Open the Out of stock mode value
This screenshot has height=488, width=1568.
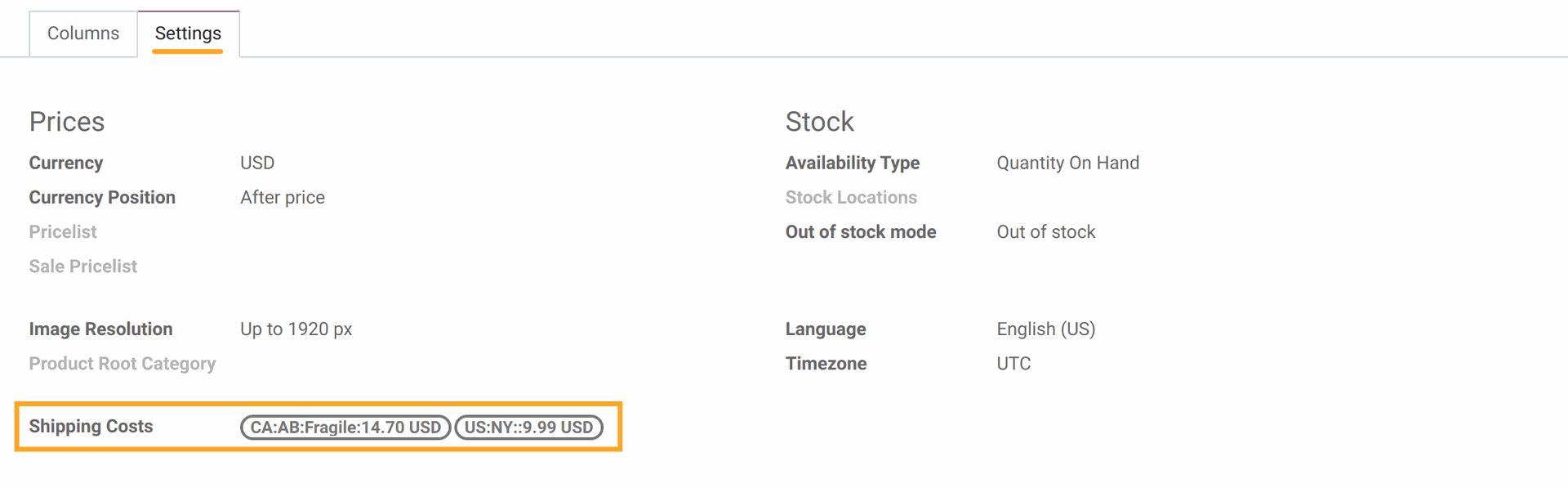(1046, 231)
